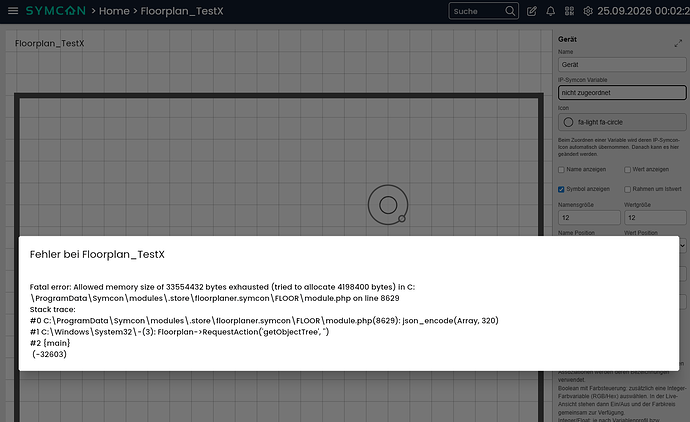Open the fa-light fa-circle icon selector

(x=622, y=122)
